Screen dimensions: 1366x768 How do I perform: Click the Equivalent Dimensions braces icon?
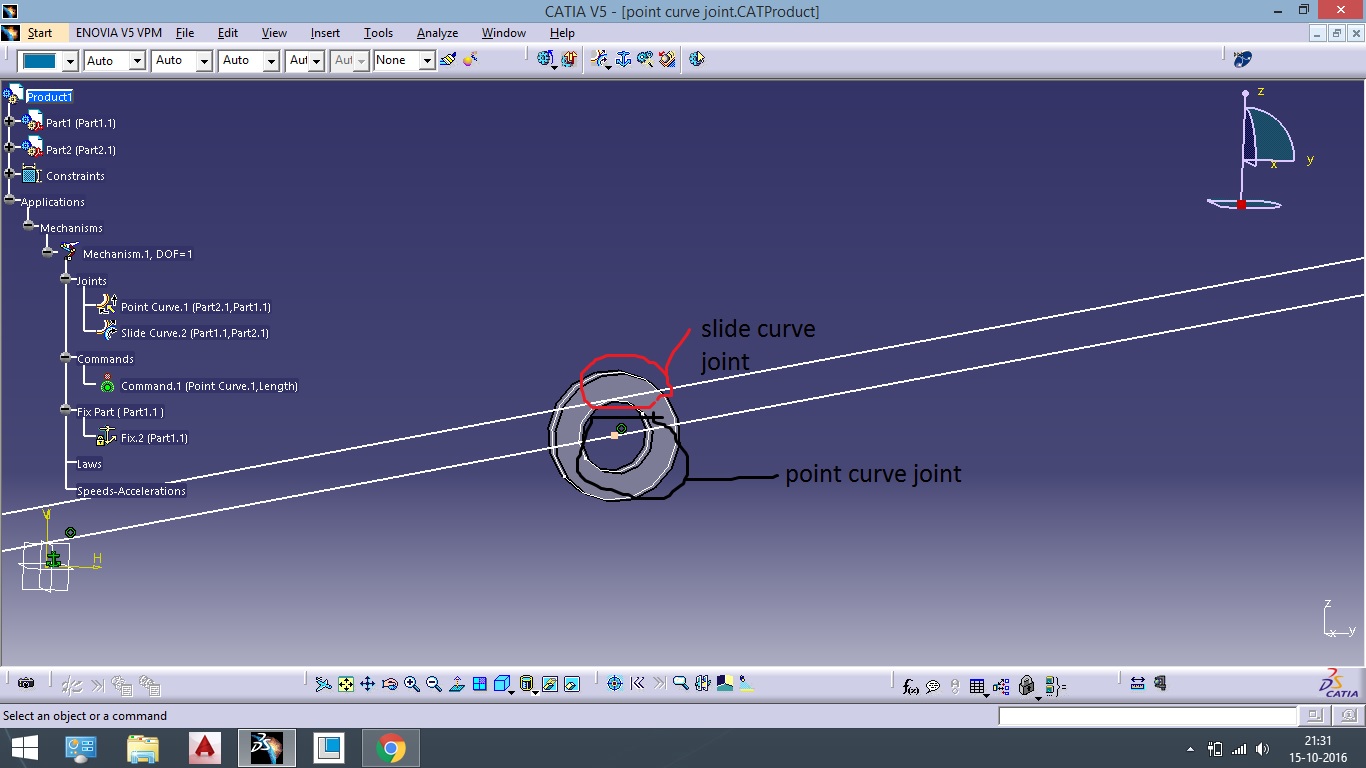tap(1056, 686)
